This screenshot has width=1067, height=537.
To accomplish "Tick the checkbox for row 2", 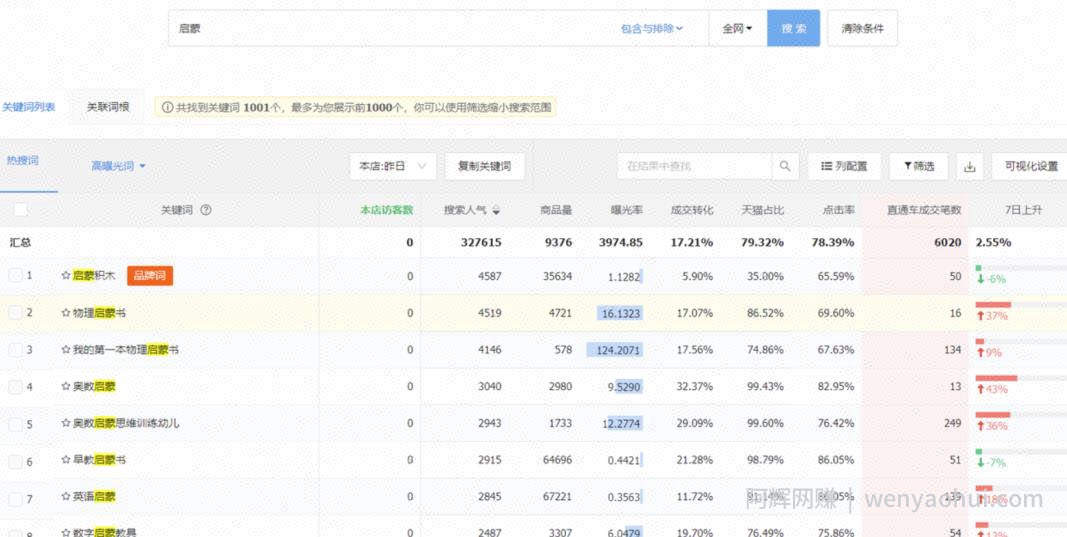I will point(15,313).
